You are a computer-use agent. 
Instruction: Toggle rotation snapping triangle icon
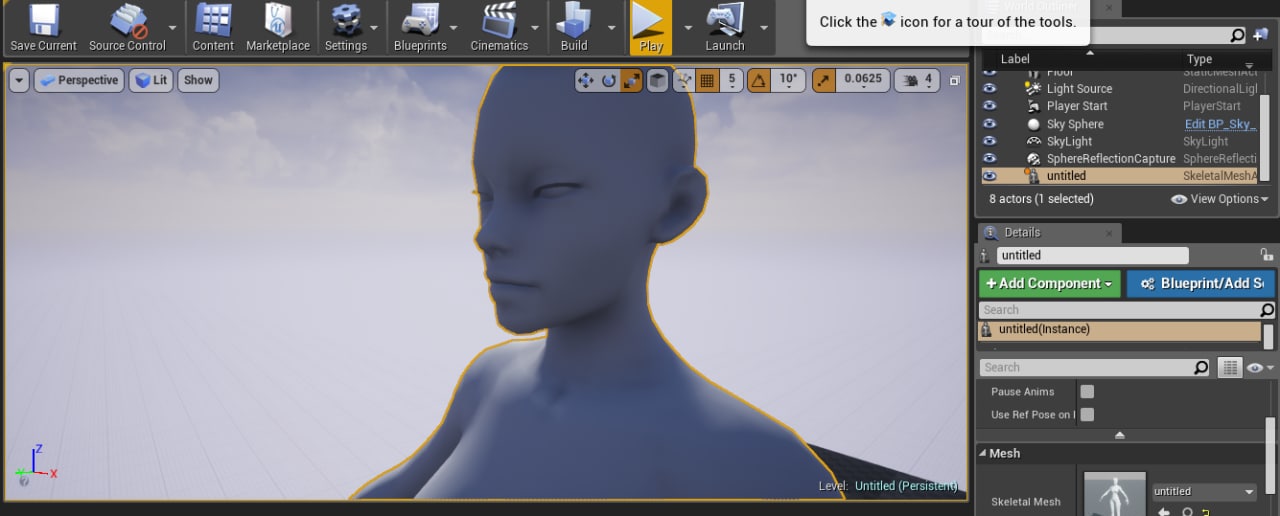tap(759, 80)
